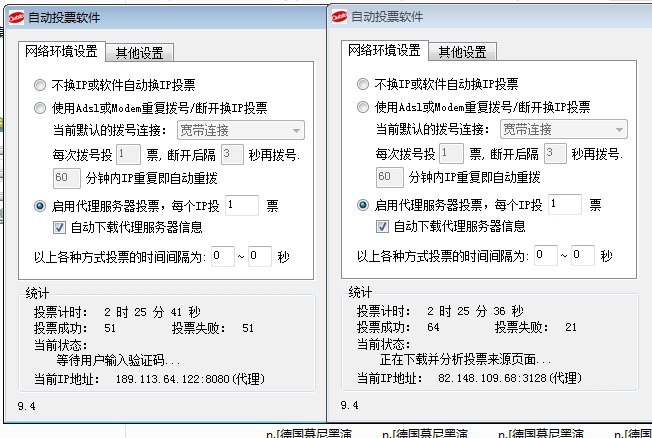652x438 pixels.
Task: Select 不换IP或软件自动换IP投票 radio in left window
Action: [40, 85]
